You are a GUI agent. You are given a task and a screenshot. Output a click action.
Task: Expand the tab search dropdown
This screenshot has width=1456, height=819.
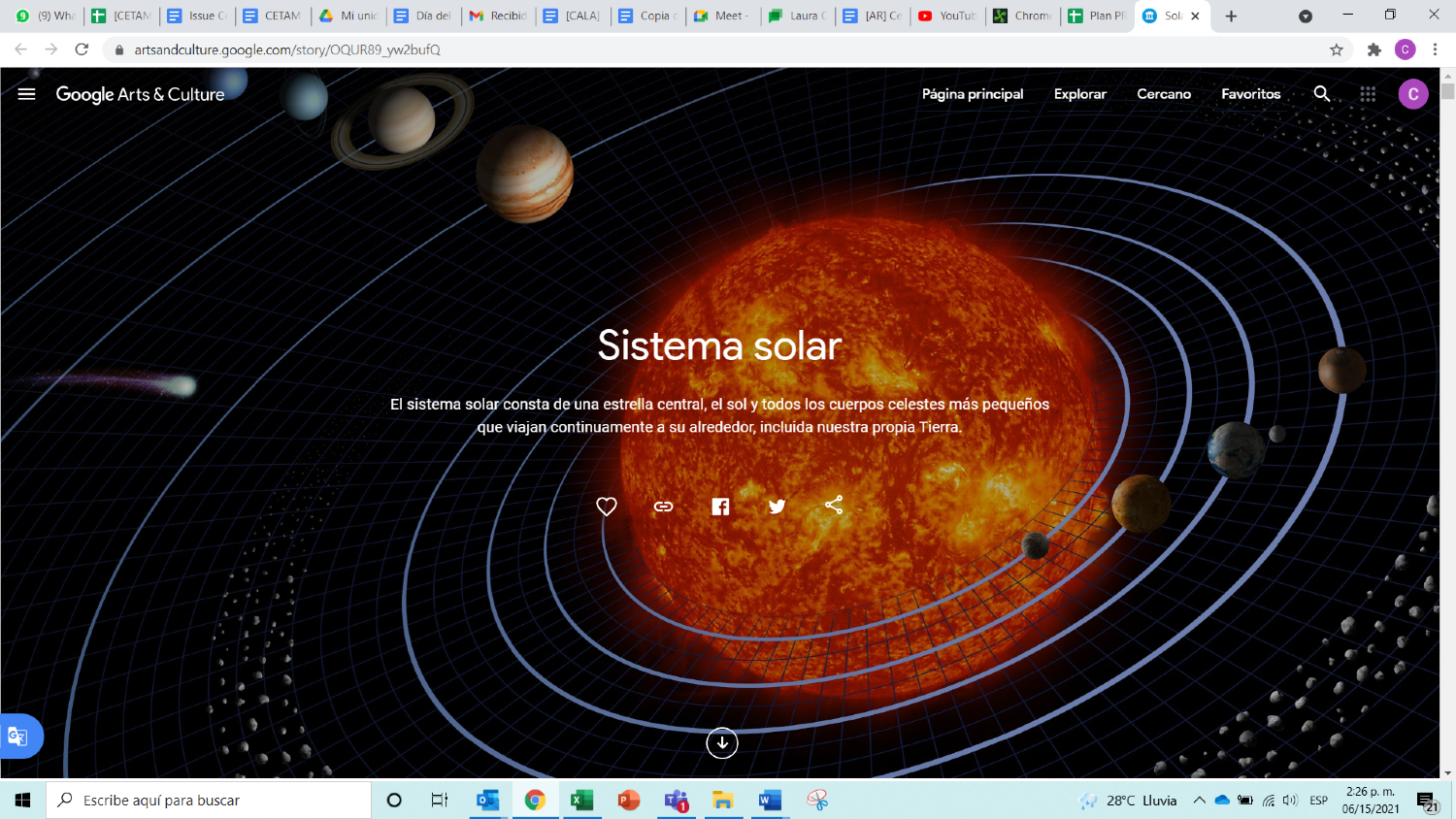coord(1306,16)
